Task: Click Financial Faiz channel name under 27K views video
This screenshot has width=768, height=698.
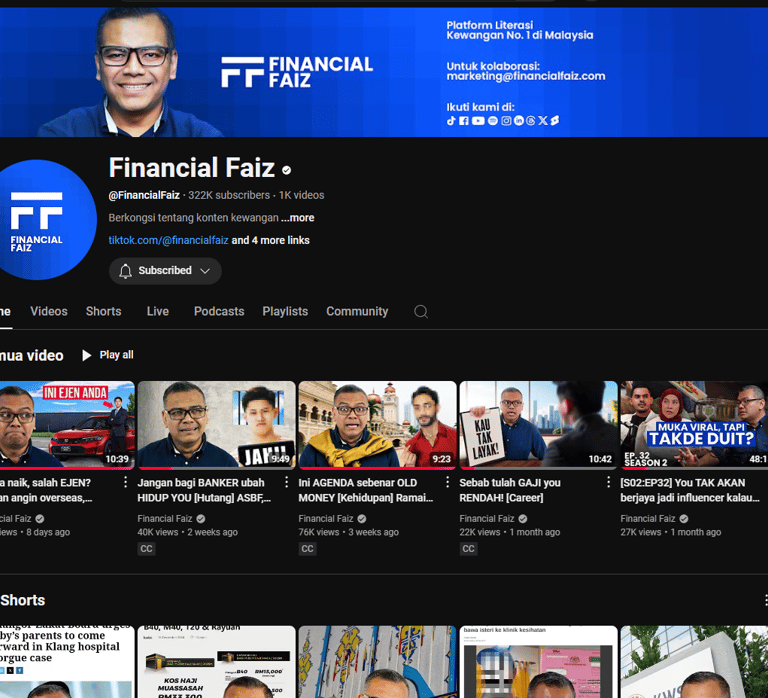Action: point(648,519)
